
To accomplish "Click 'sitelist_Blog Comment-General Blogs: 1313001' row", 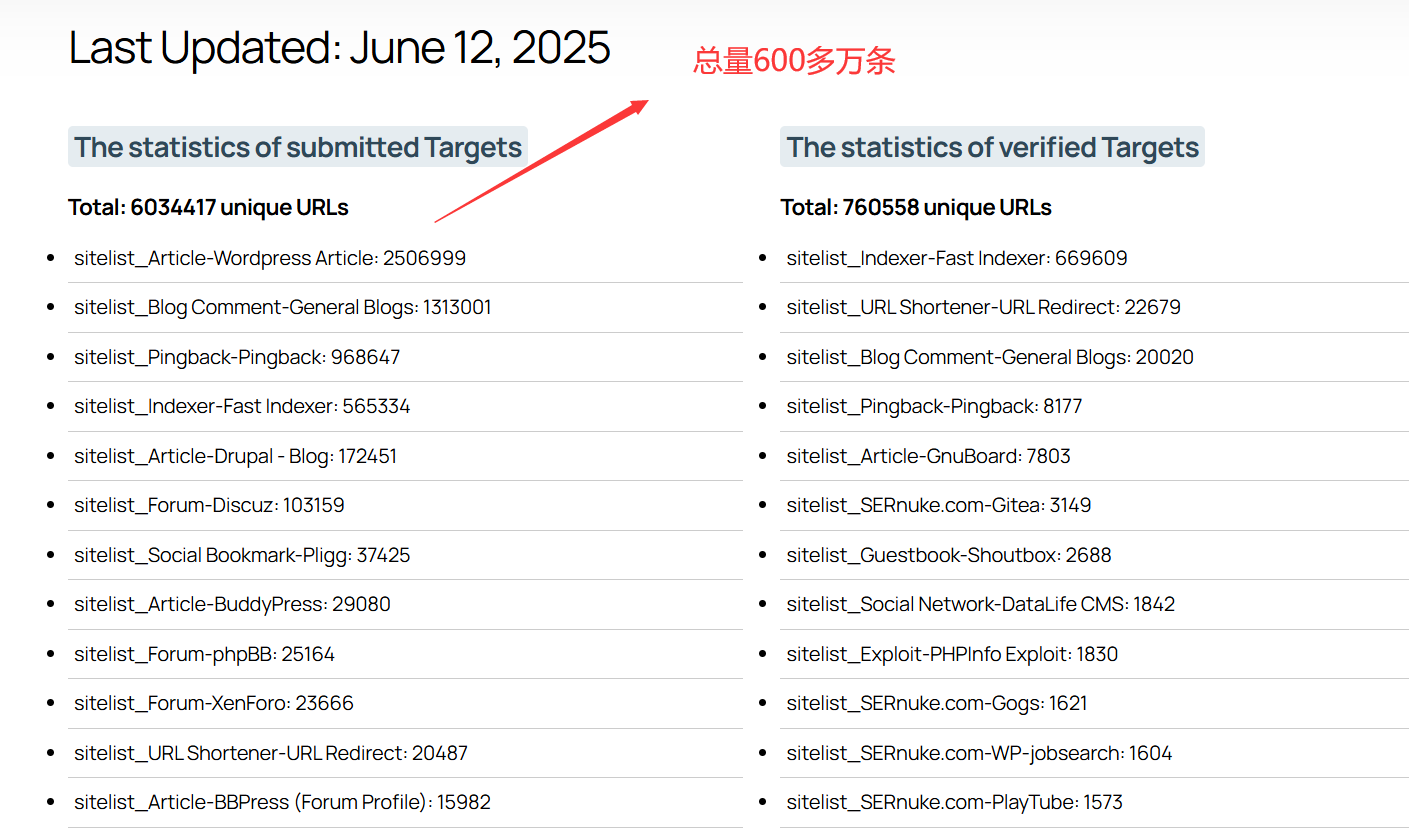I will tap(405, 307).
